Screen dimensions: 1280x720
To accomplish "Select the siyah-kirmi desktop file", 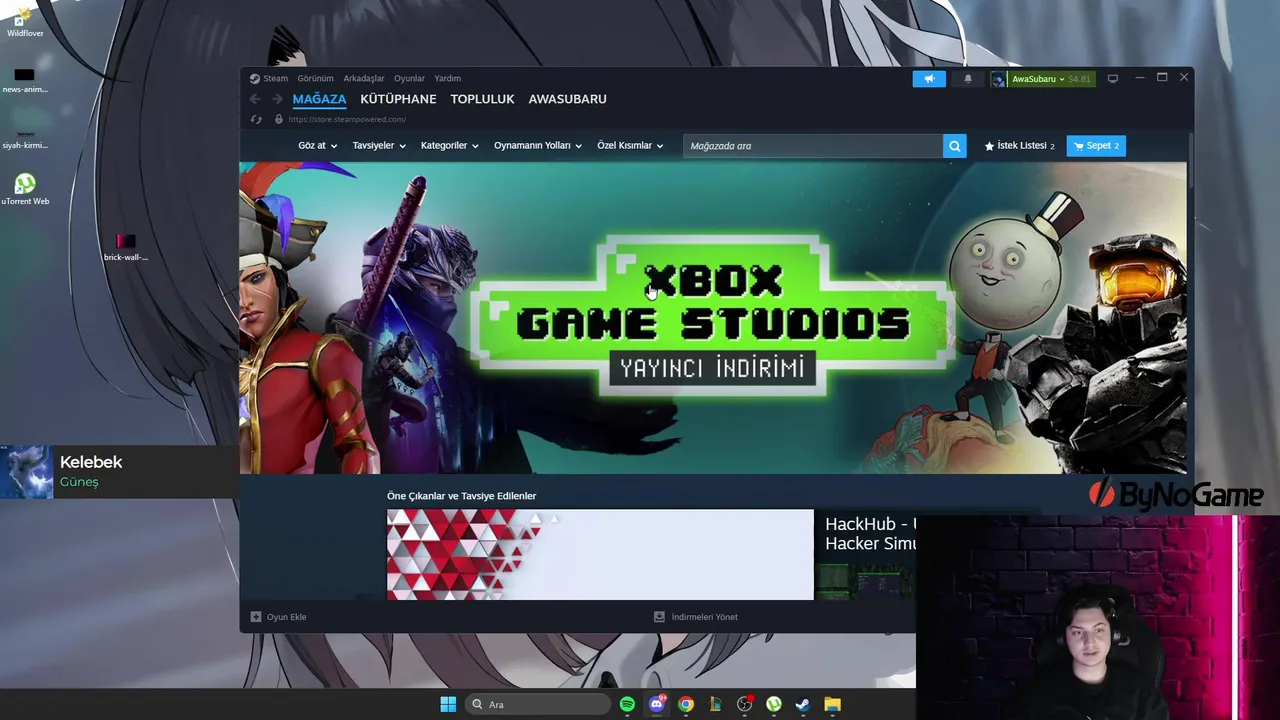I will point(25,137).
